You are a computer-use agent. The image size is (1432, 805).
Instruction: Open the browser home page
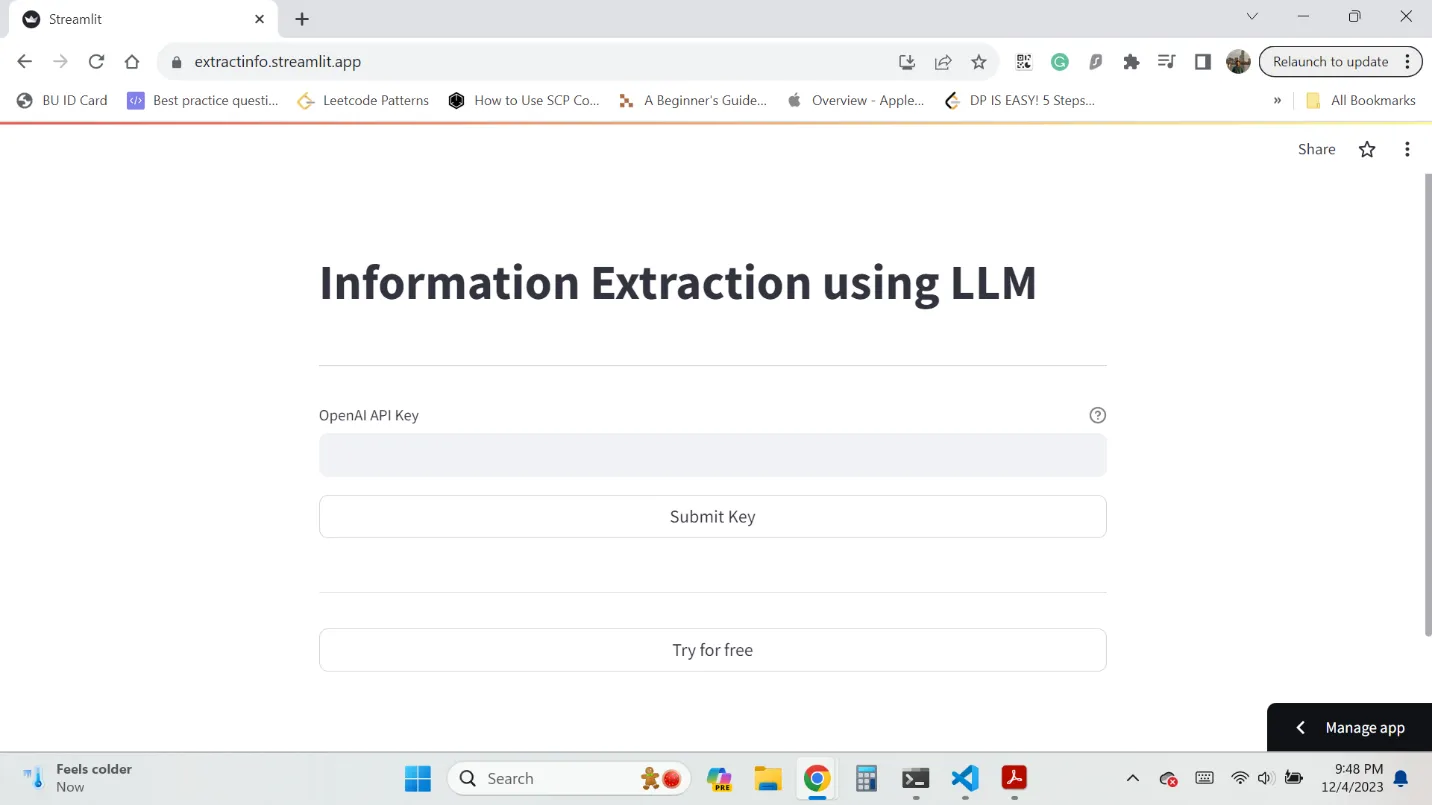click(132, 62)
